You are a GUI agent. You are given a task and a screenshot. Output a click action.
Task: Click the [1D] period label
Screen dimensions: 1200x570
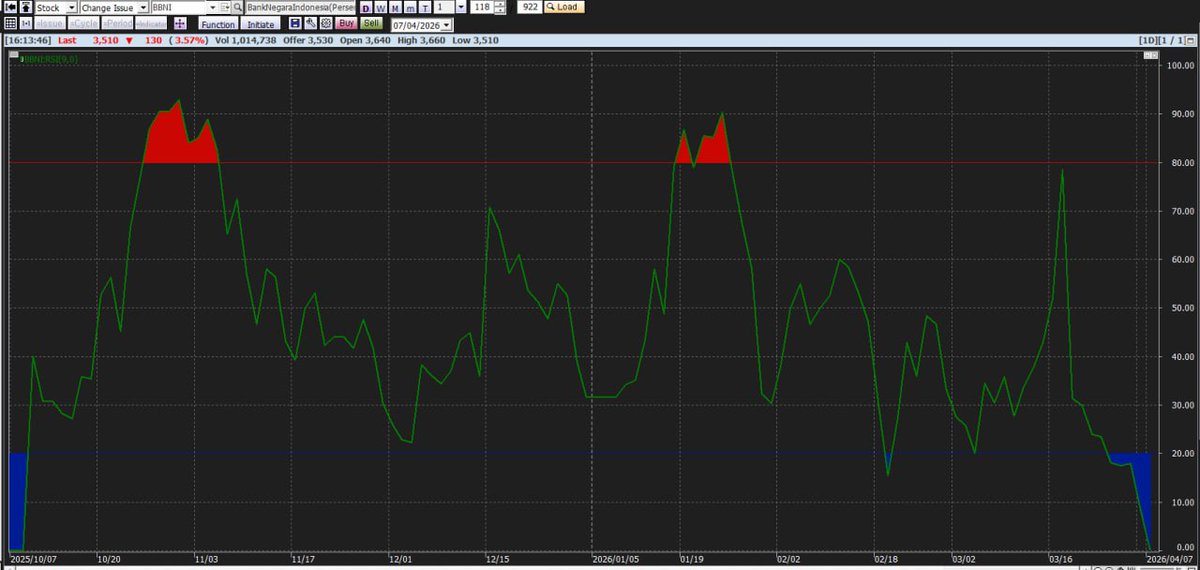coord(1148,40)
